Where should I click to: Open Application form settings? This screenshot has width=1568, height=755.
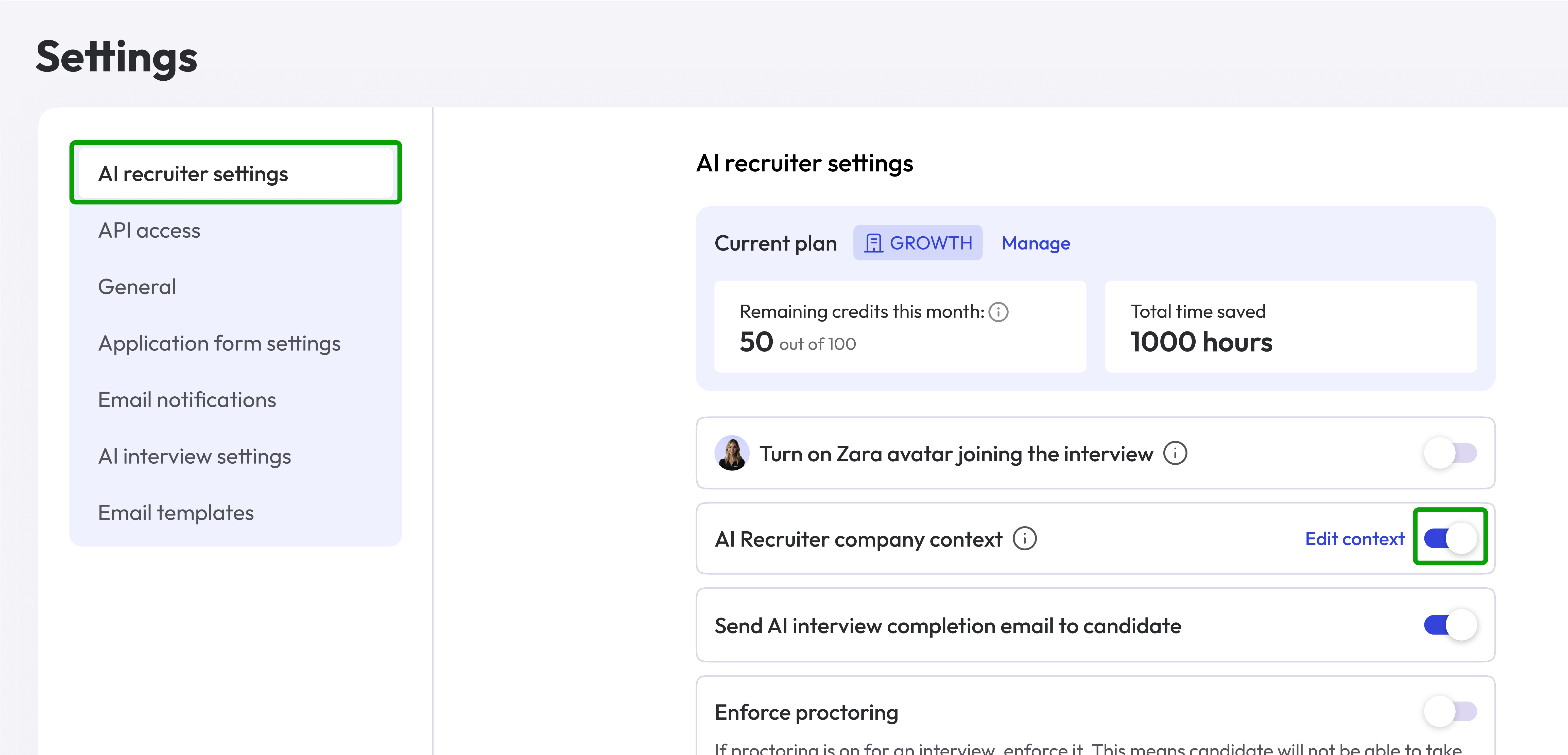[219, 343]
